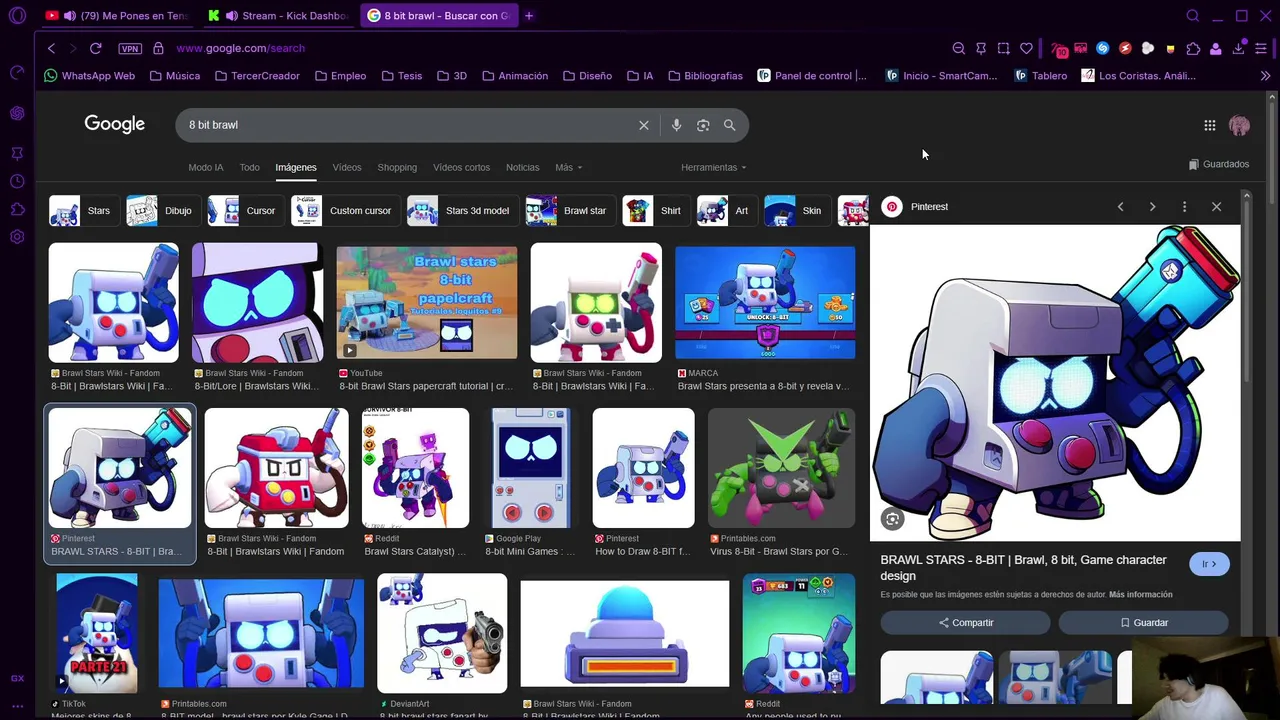Reload the page
This screenshot has height=720, width=1280.
point(96,48)
